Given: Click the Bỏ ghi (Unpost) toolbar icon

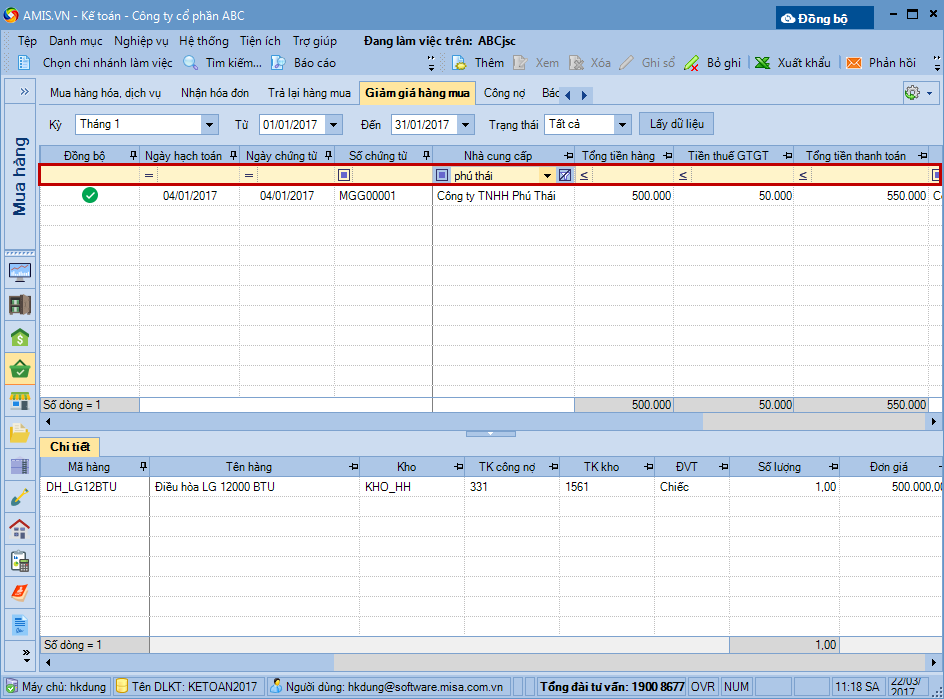Looking at the screenshot, I should [692, 63].
